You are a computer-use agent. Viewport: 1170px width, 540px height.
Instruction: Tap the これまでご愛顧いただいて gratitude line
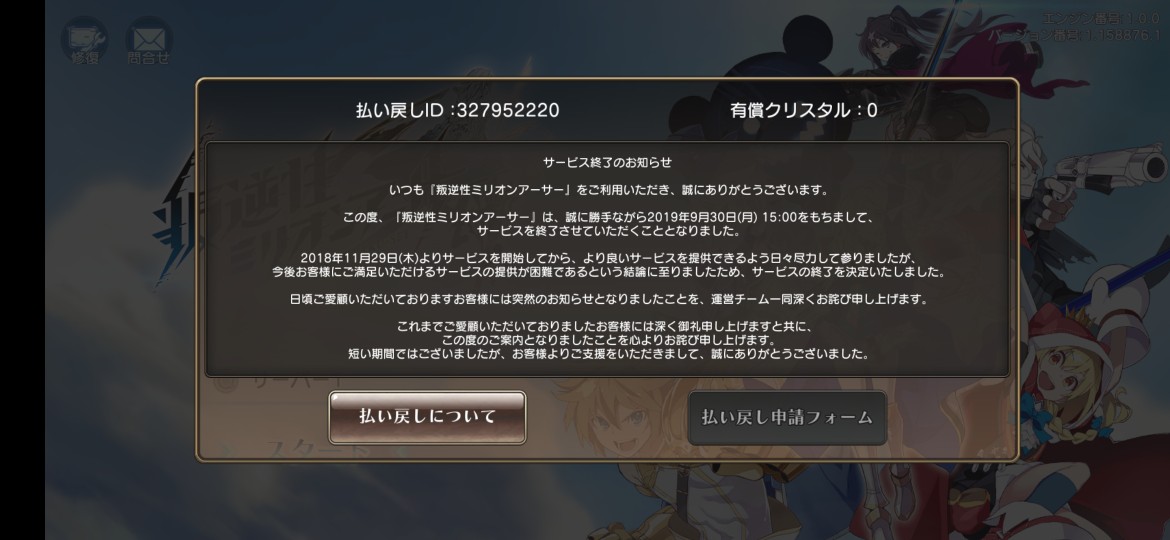click(608, 326)
